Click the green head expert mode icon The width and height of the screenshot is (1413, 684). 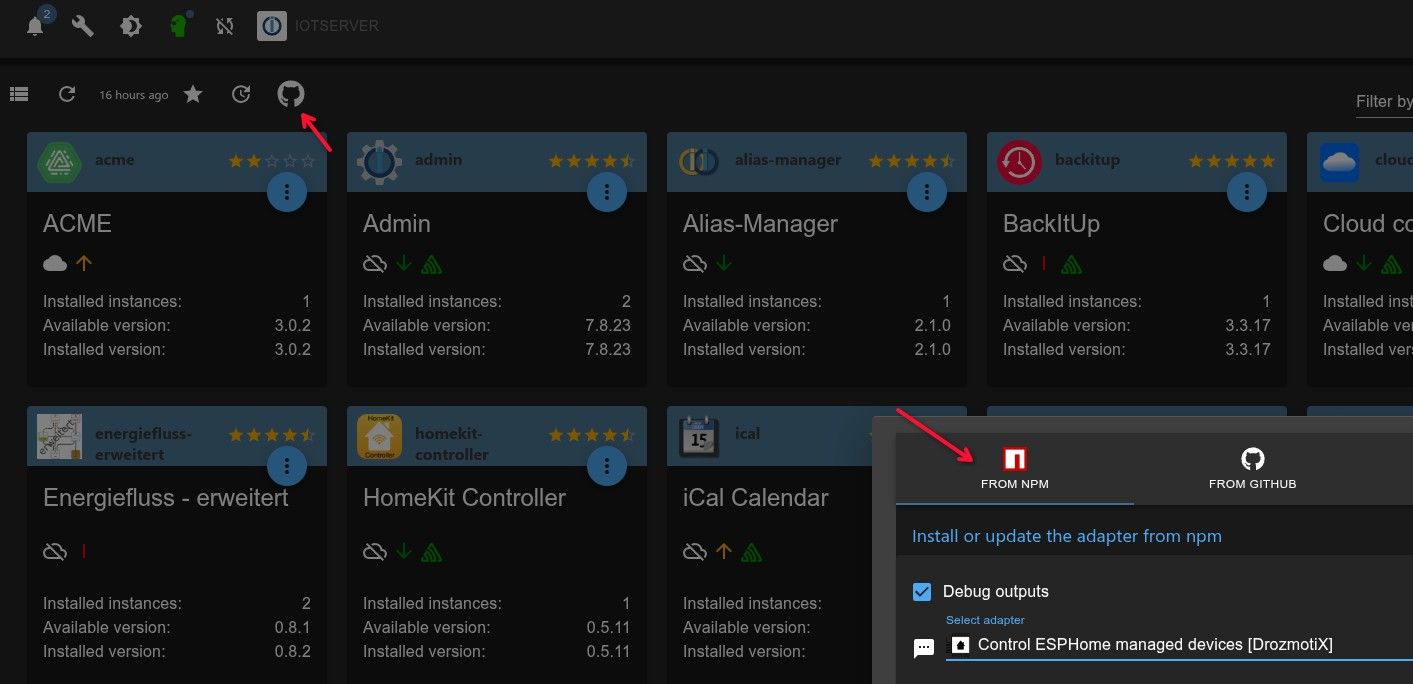point(179,26)
